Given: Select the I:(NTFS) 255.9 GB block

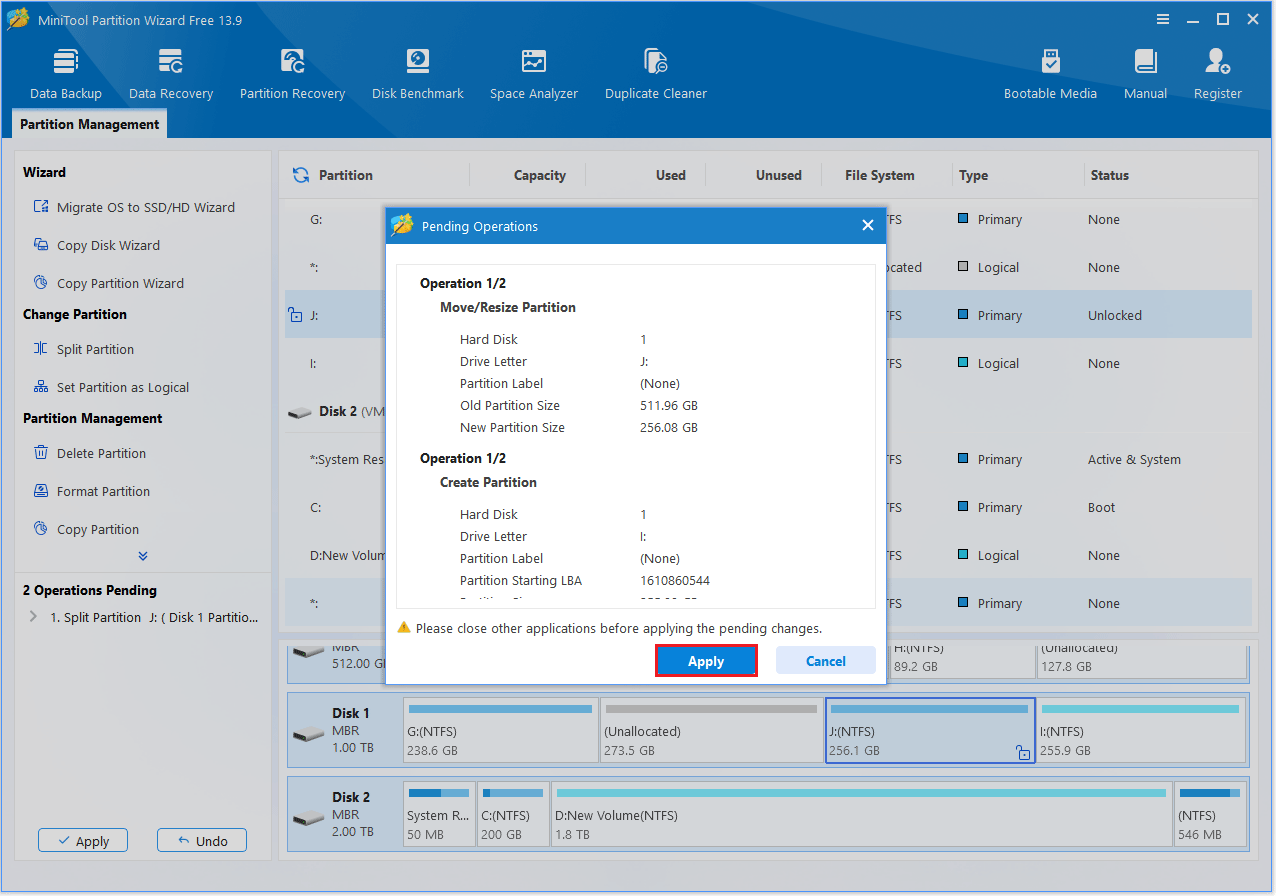Looking at the screenshot, I should [x=1141, y=731].
